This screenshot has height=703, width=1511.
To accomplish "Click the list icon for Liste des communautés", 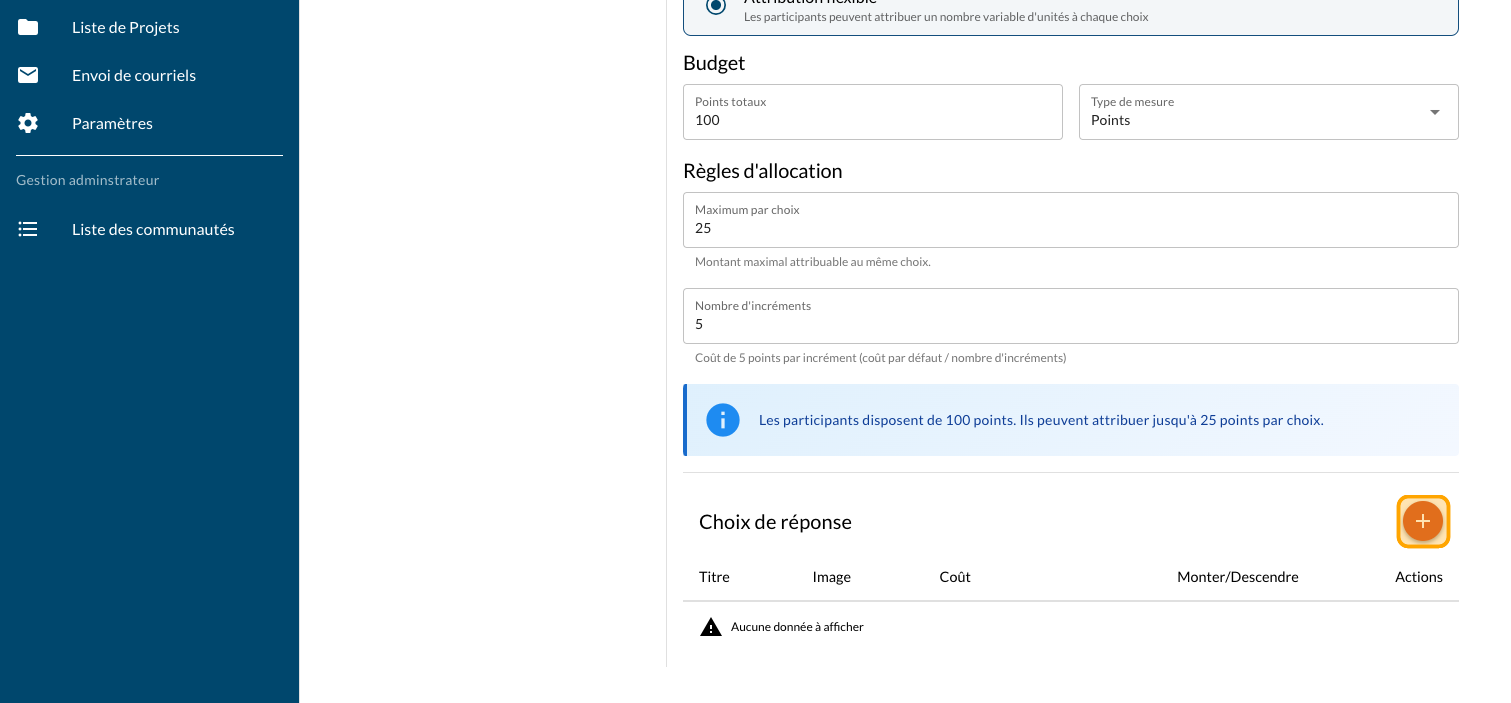I will [x=28, y=229].
